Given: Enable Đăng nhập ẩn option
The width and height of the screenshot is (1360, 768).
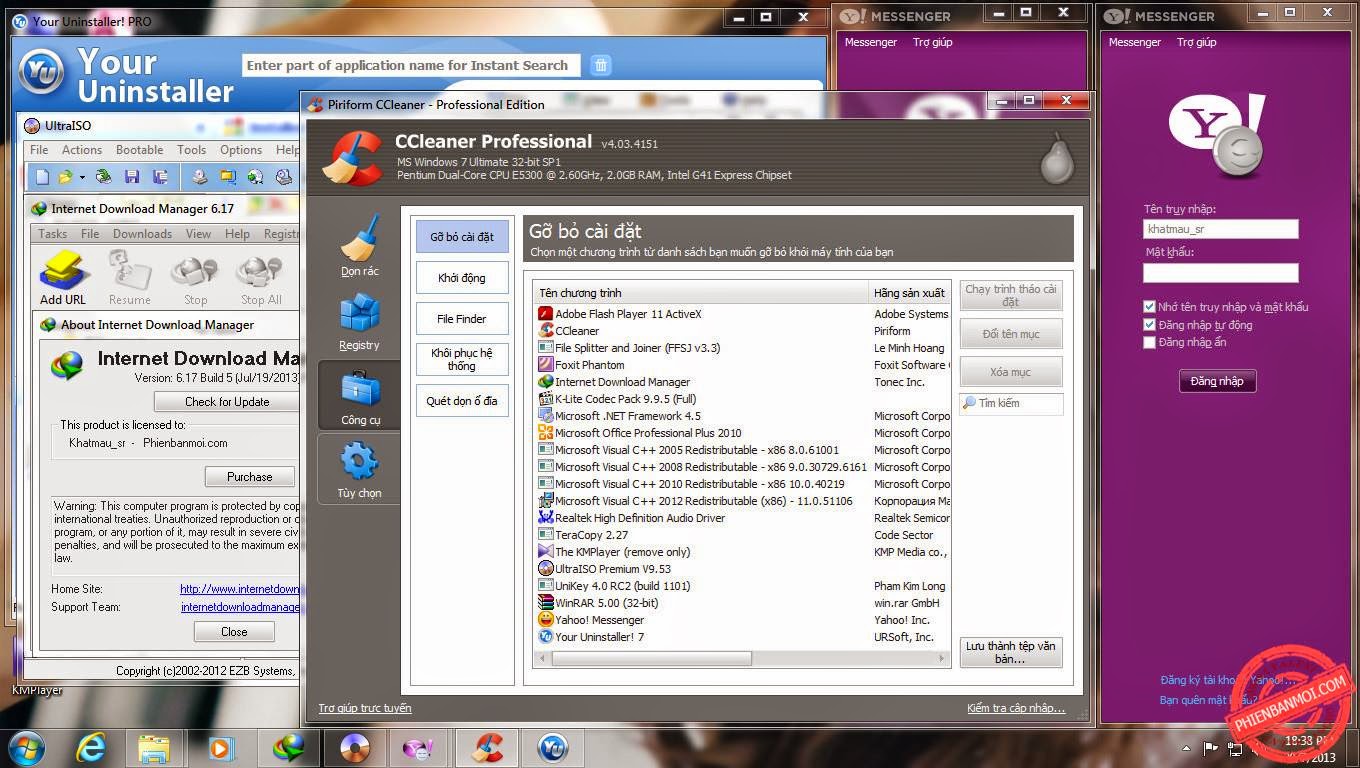Looking at the screenshot, I should tap(1149, 341).
